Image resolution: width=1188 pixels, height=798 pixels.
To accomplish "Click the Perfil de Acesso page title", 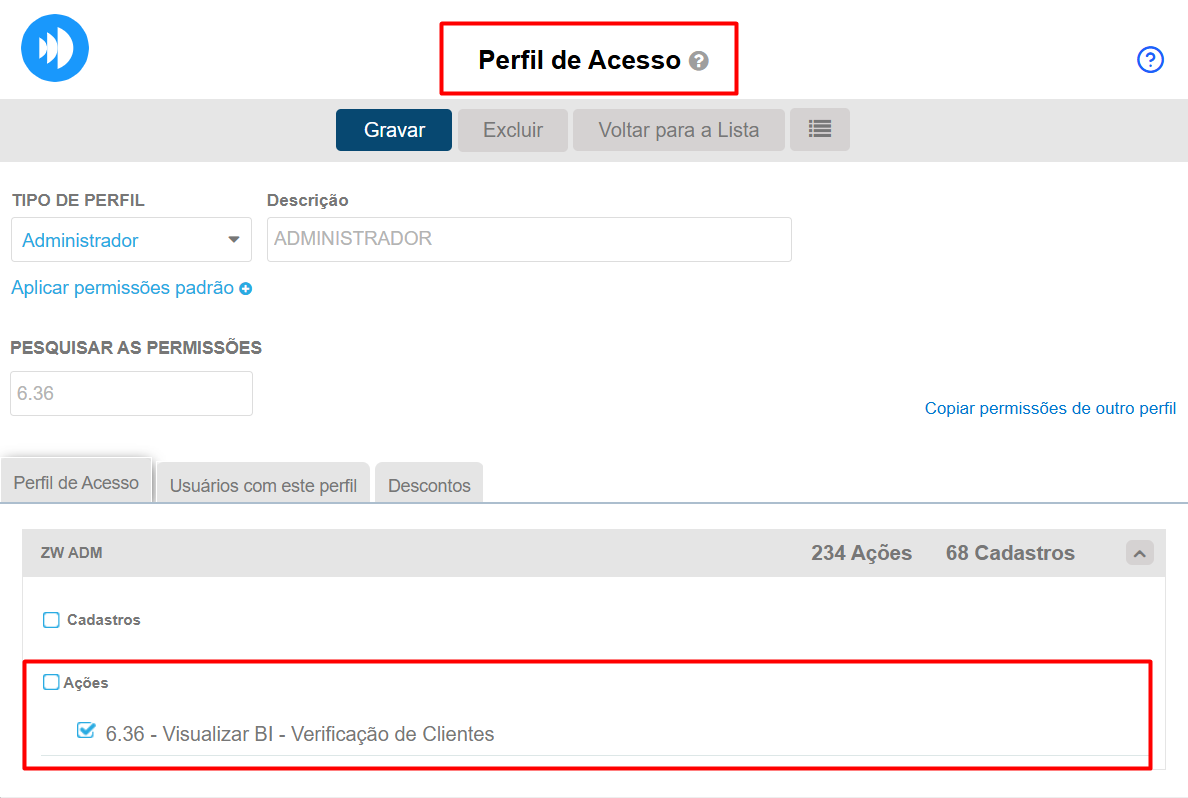I will tap(579, 60).
